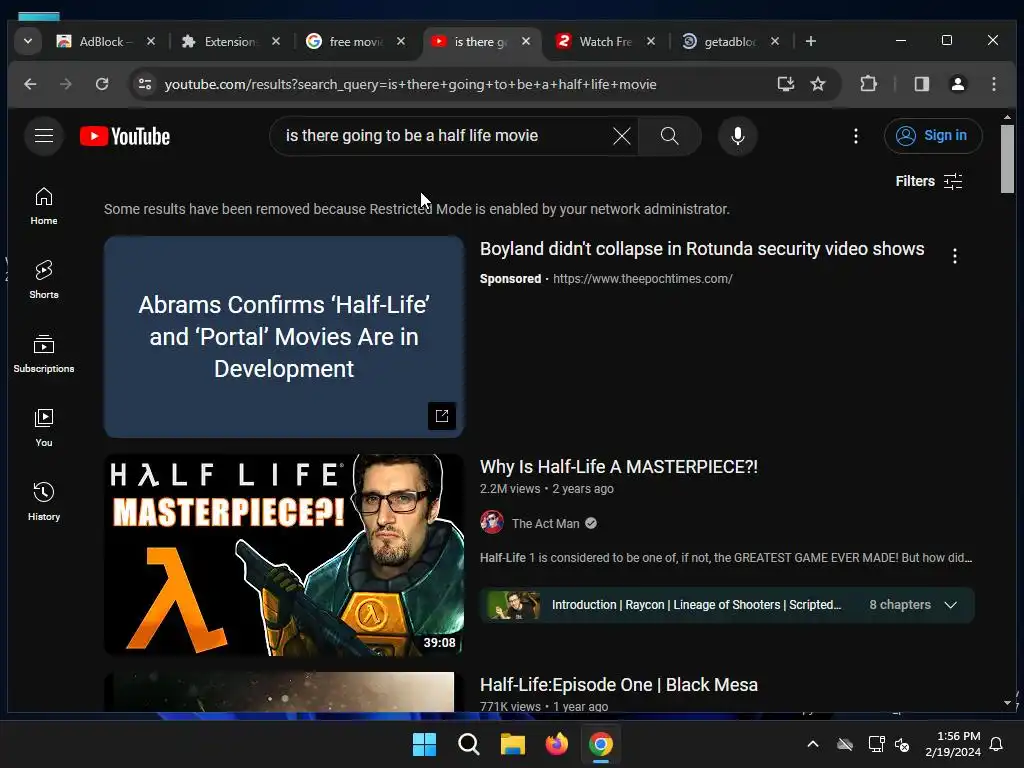The width and height of the screenshot is (1024, 768).
Task: Open Shorts in the sidebar
Action: 44,280
